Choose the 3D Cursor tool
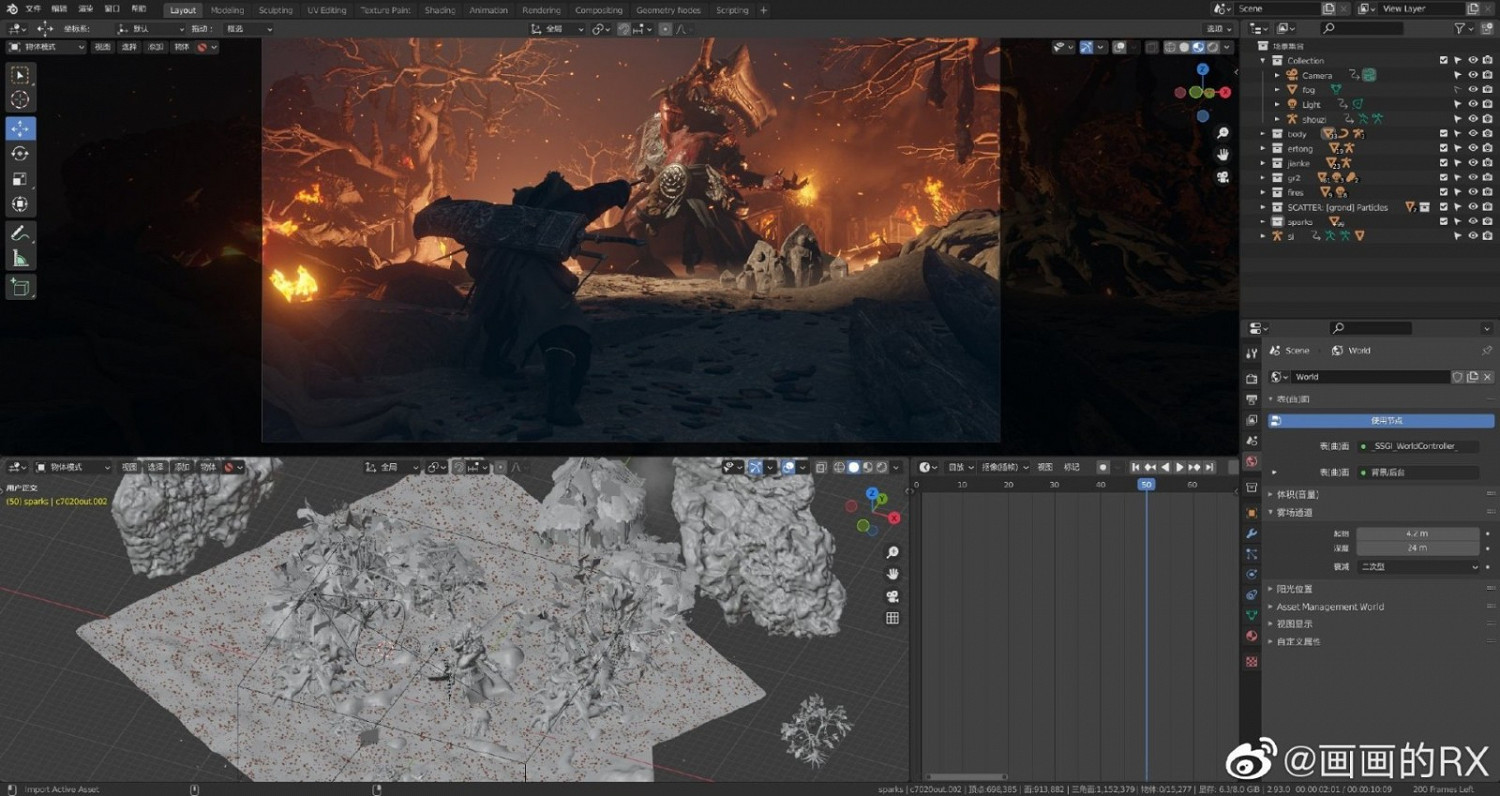The height and width of the screenshot is (796, 1500). [x=20, y=99]
